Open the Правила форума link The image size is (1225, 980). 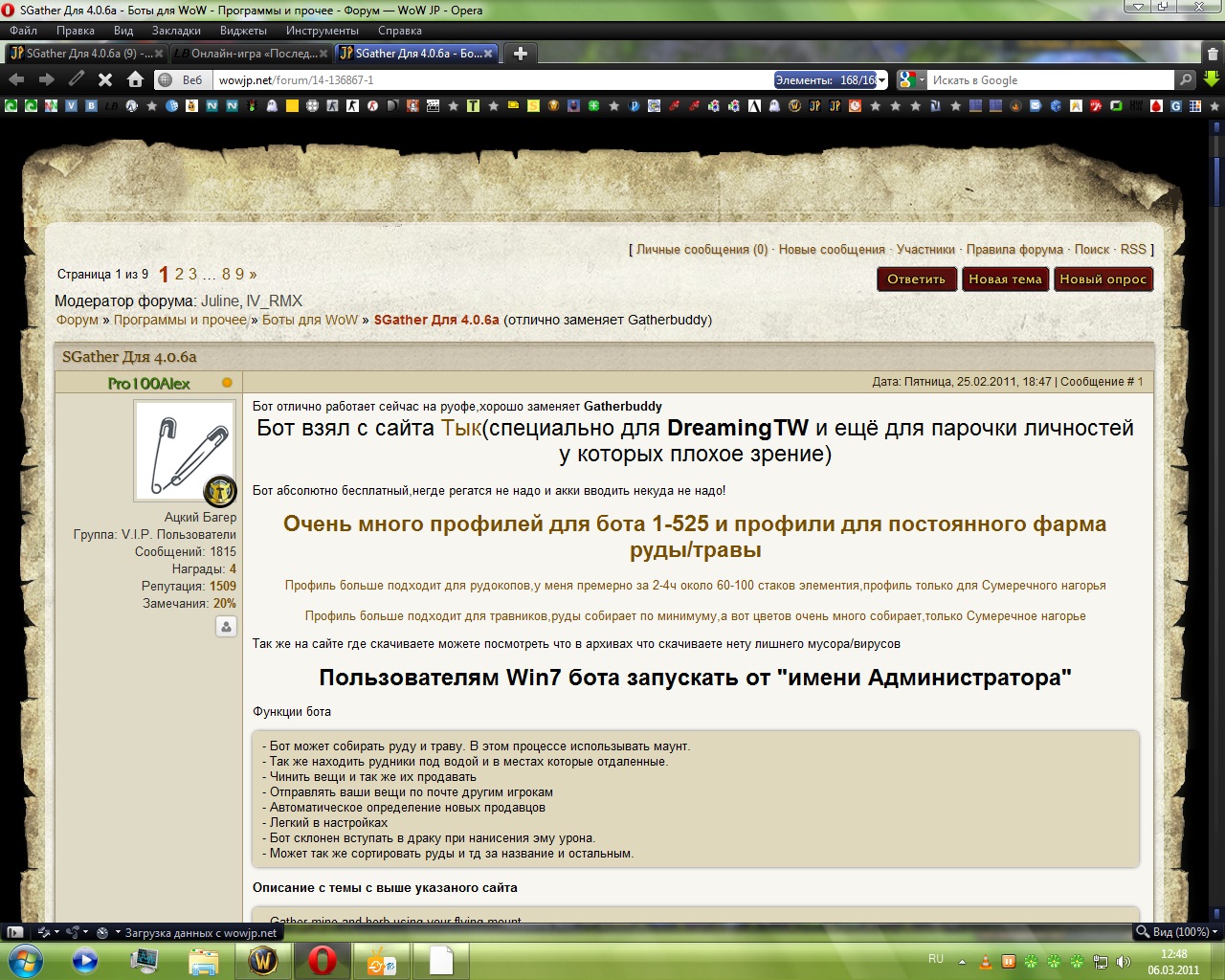pos(1014,249)
